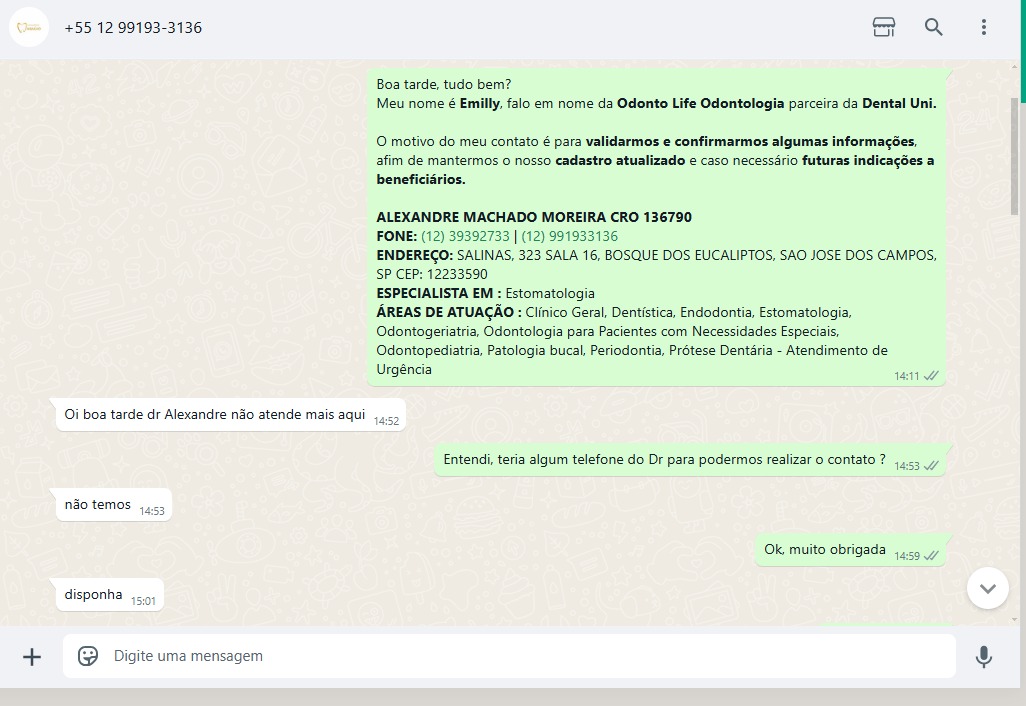This screenshot has width=1026, height=706.
Task: Open the business catalog storefront icon
Action: pos(883,27)
